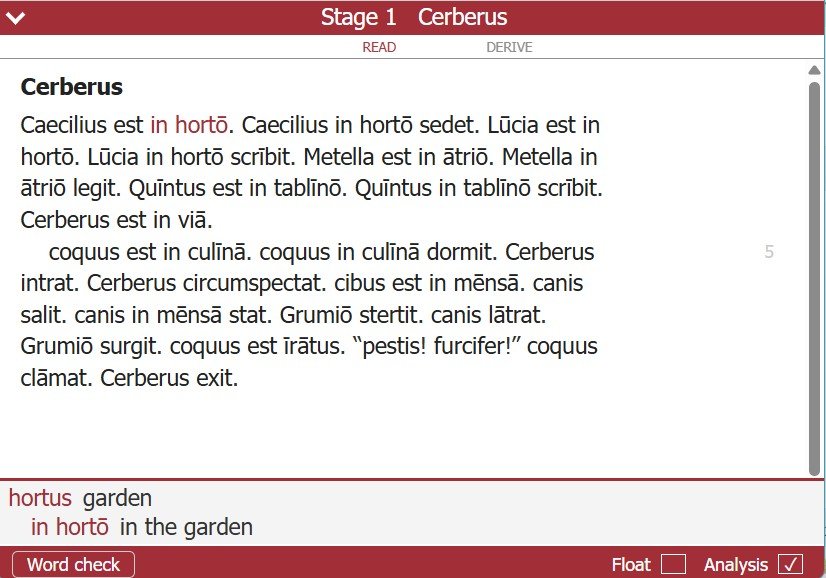This screenshot has width=826, height=578.
Task: Click the line number 5 marker
Action: click(769, 252)
